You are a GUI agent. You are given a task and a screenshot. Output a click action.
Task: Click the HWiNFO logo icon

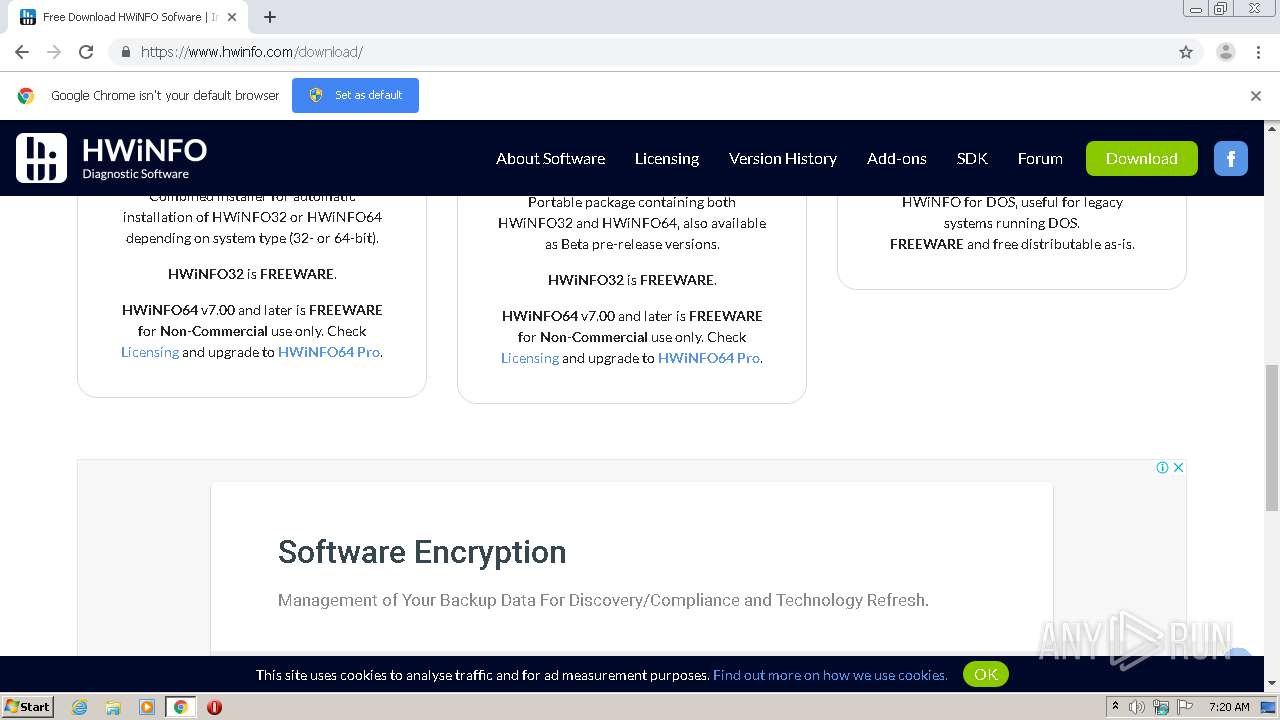41,158
